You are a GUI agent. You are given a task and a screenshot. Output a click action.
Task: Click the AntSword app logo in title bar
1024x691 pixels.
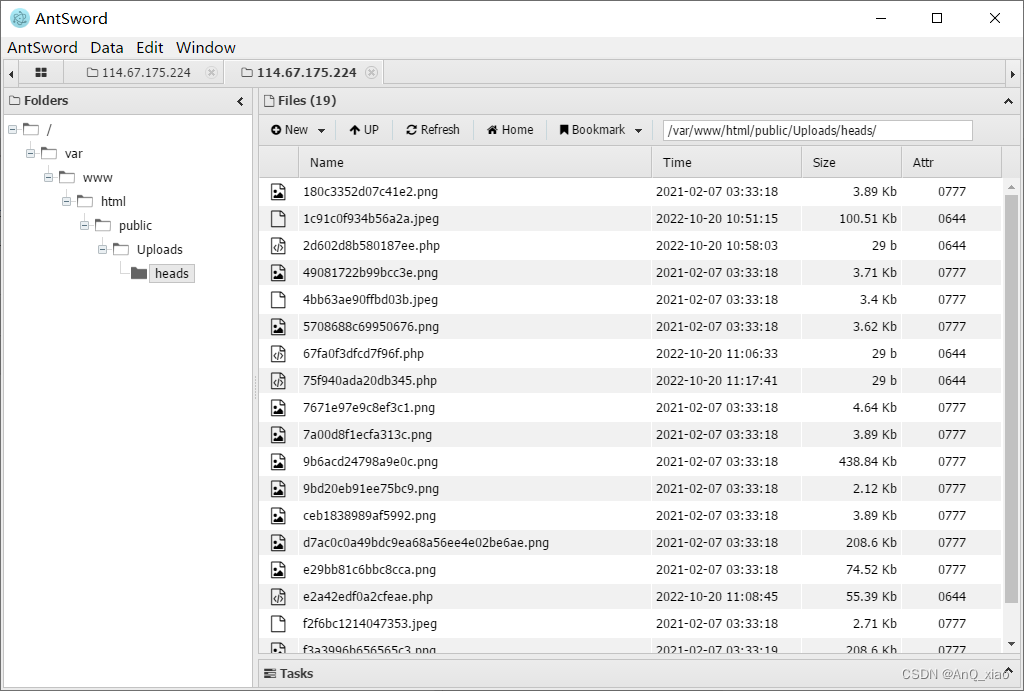click(x=20, y=18)
